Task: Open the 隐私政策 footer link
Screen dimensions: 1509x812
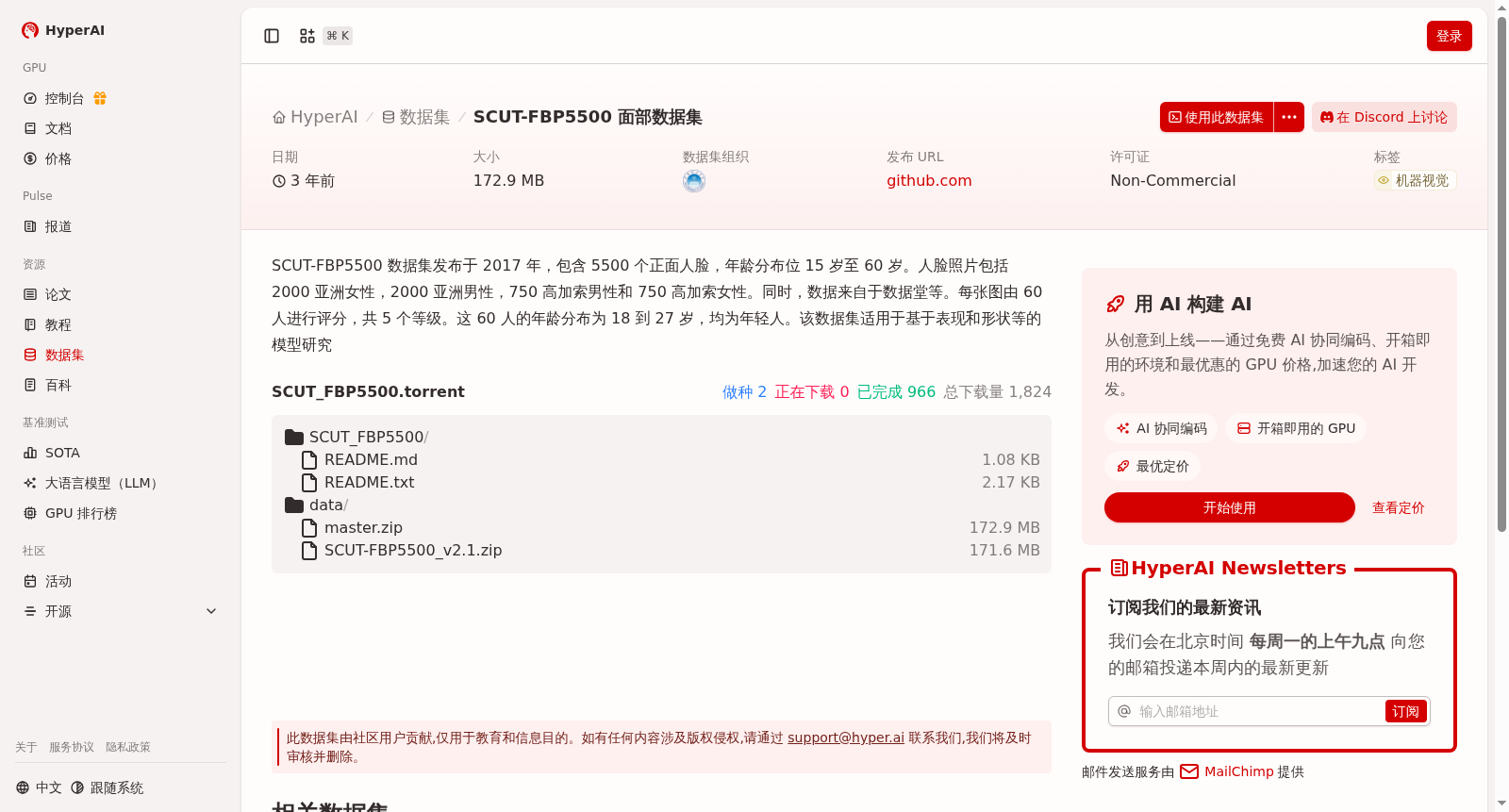Action: click(x=128, y=747)
